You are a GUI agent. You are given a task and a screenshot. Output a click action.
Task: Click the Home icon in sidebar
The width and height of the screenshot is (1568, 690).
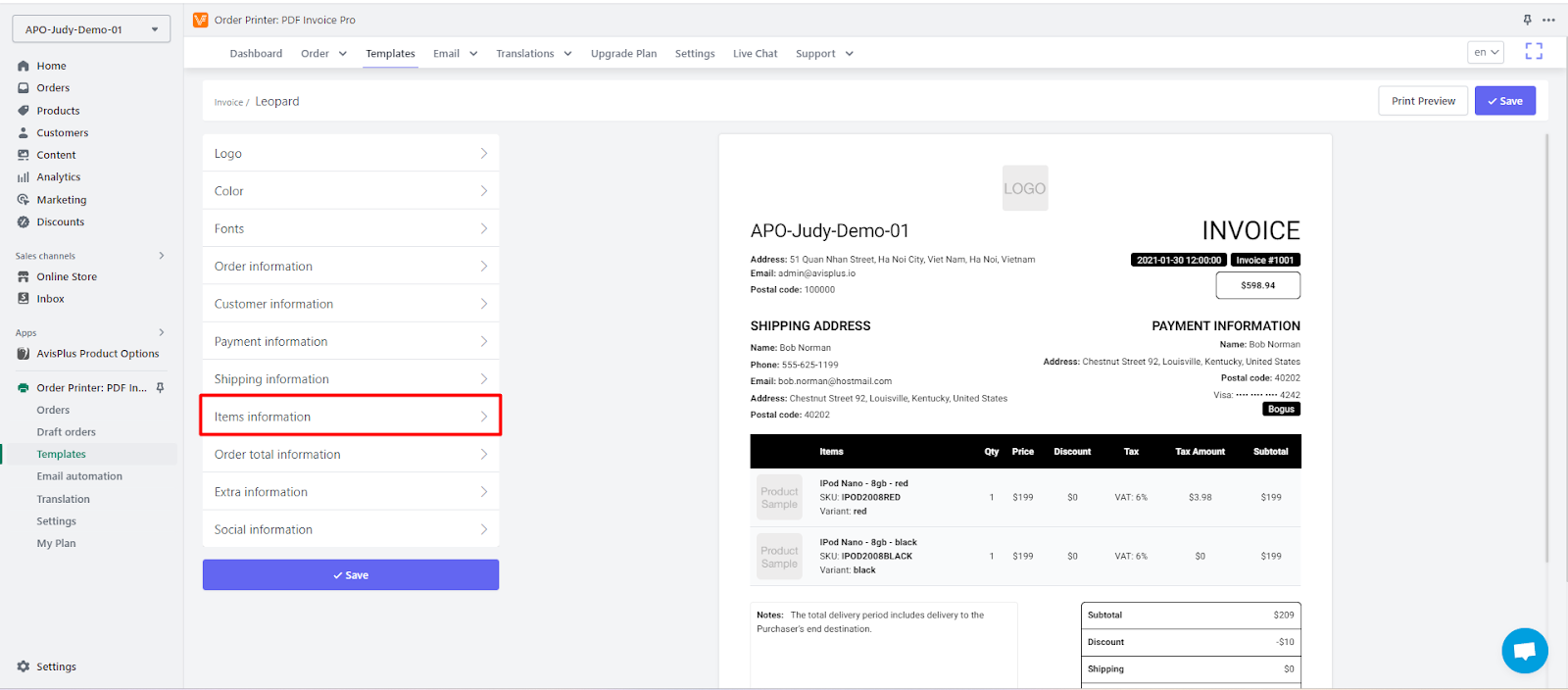24,66
